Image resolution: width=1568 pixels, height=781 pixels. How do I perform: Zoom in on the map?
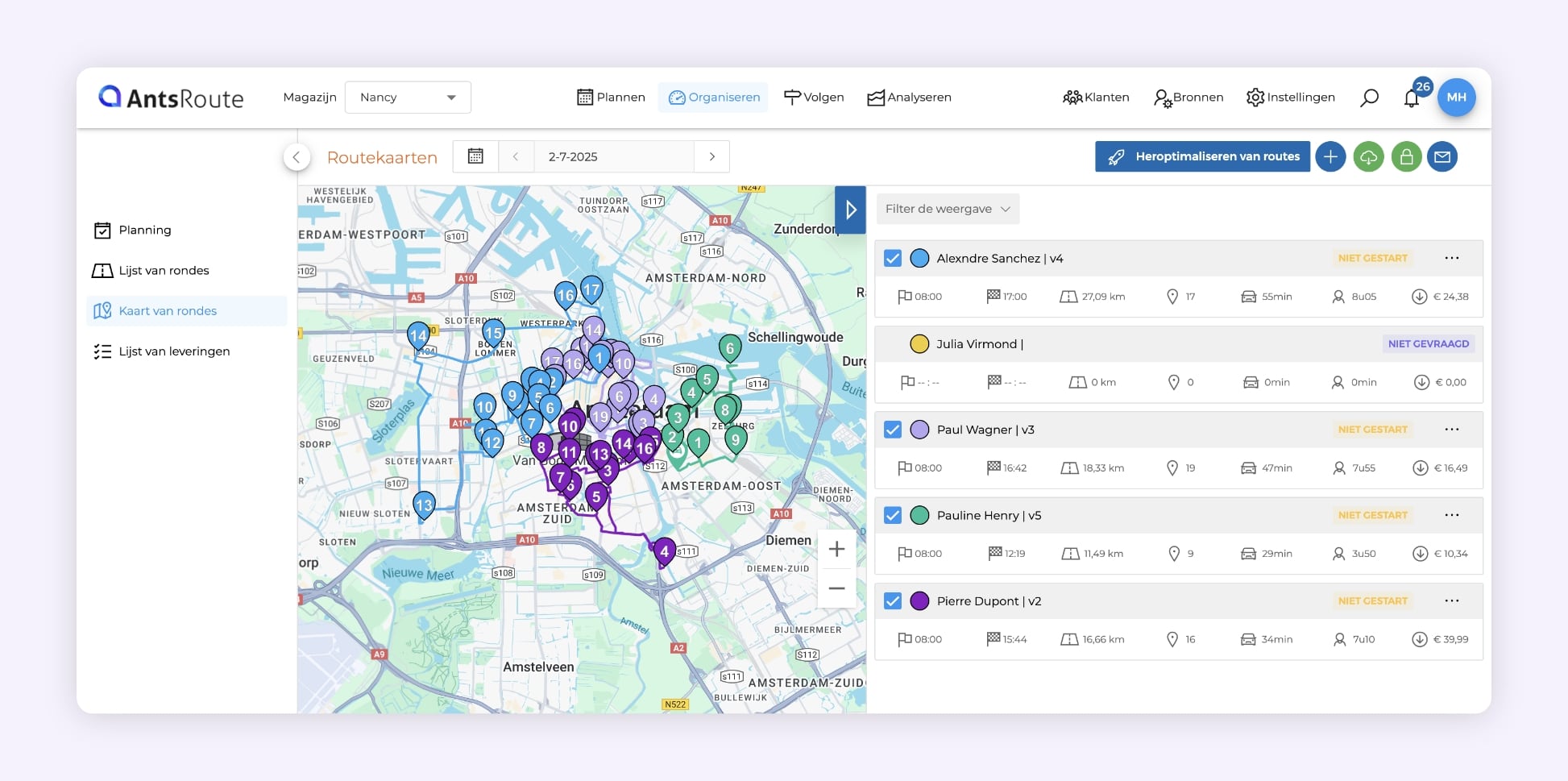tap(836, 549)
